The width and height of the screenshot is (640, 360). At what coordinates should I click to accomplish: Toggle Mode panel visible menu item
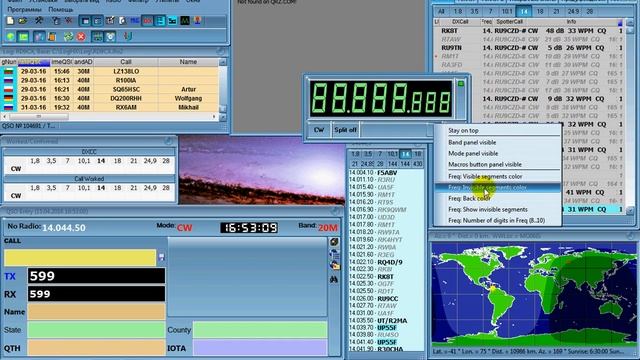[x=473, y=153]
